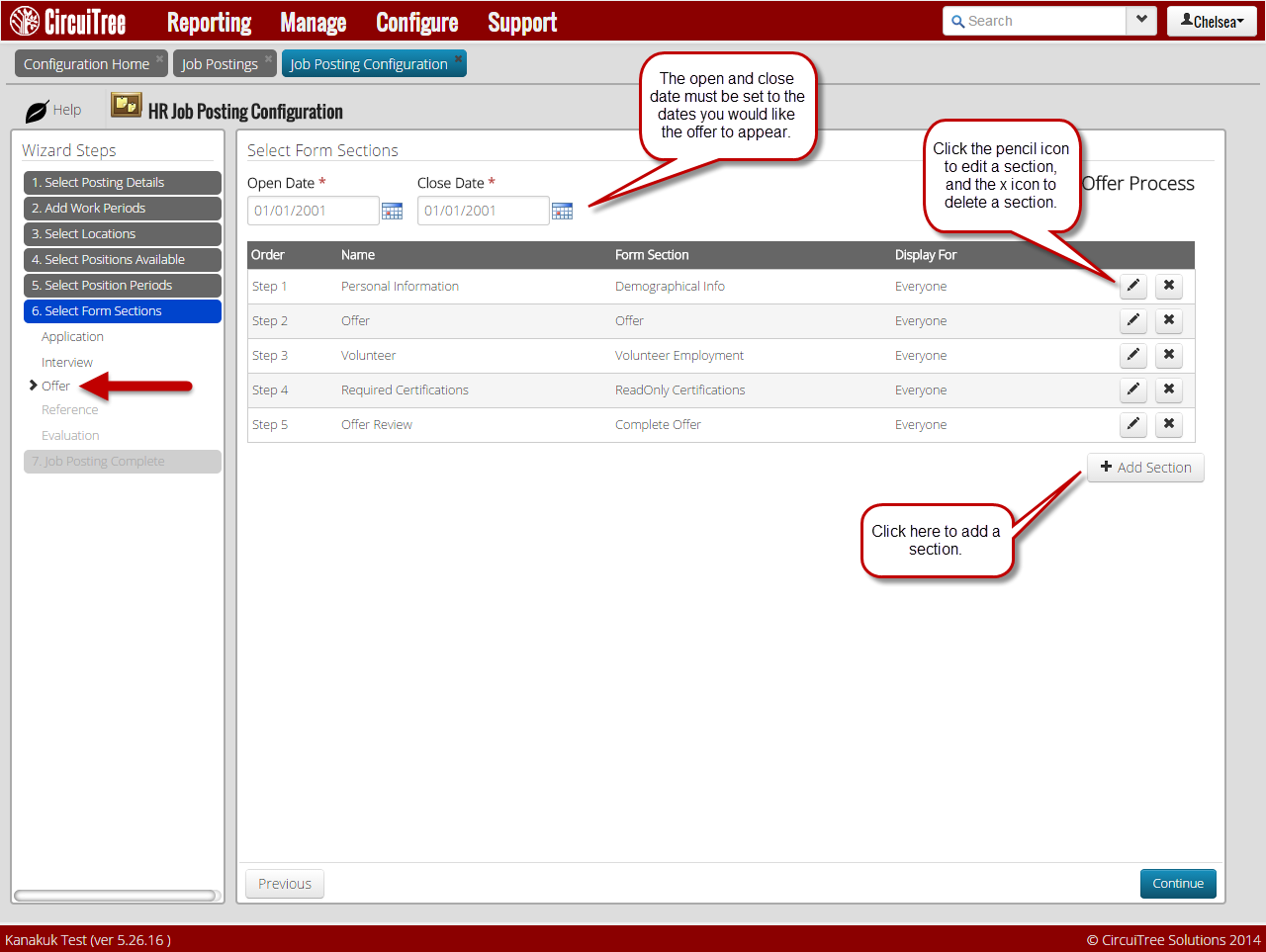Open the Configure menu

[x=416, y=22]
